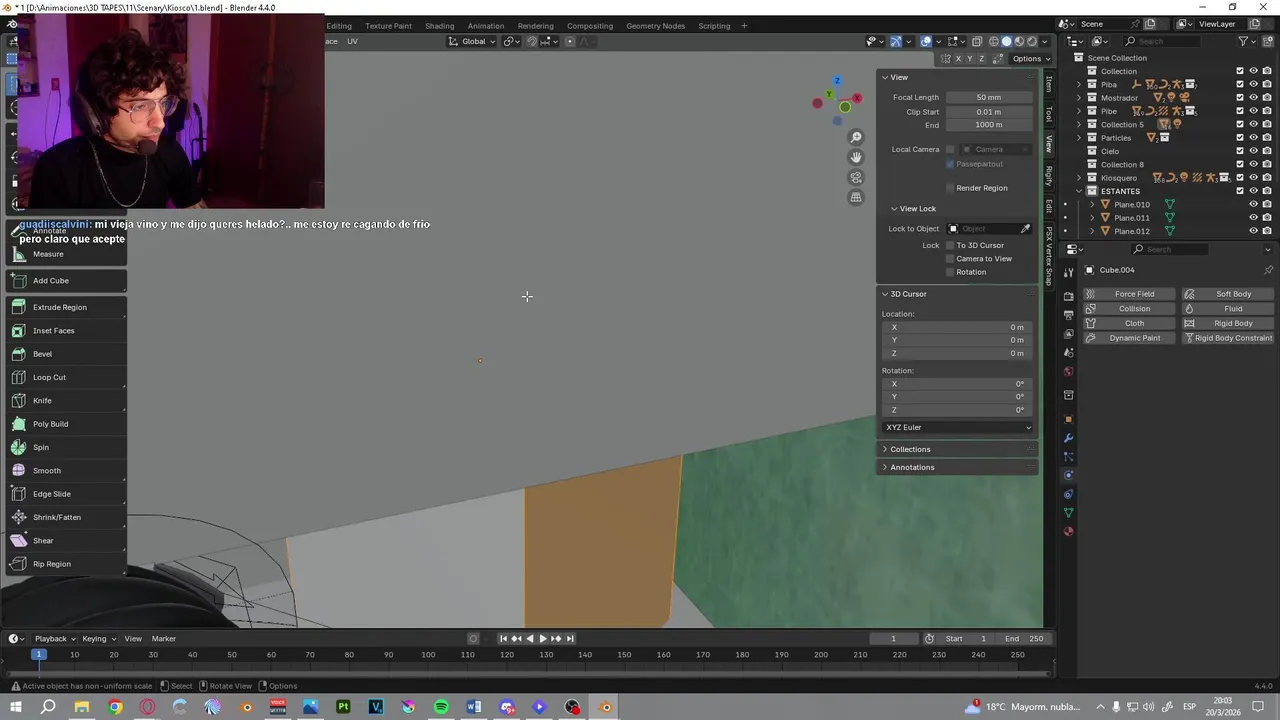Open the Texture Paint workspace
The image size is (1280, 720).
pos(388,26)
